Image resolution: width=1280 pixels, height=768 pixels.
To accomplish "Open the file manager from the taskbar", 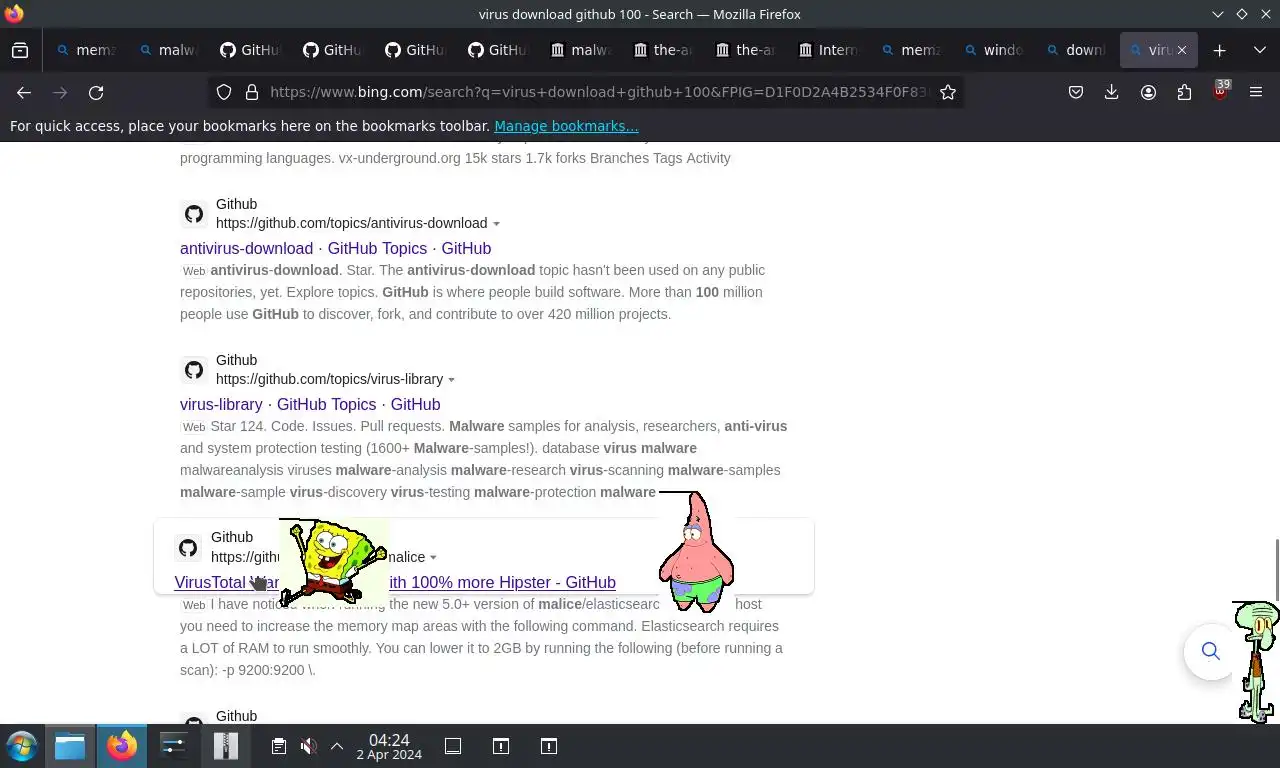I will point(70,746).
